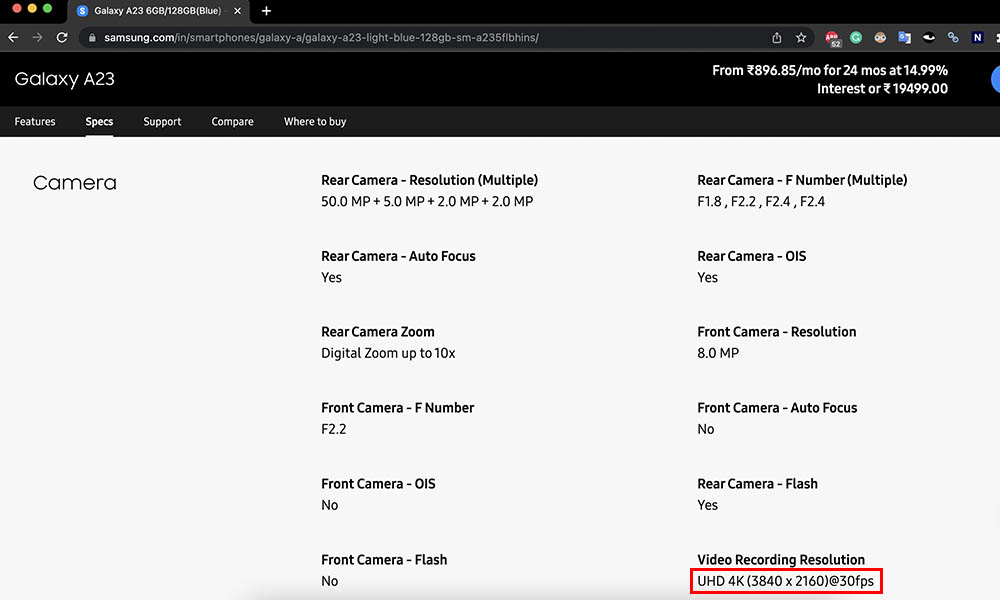Bookmark the page using the star icon
1000x600 pixels.
[x=800, y=37]
